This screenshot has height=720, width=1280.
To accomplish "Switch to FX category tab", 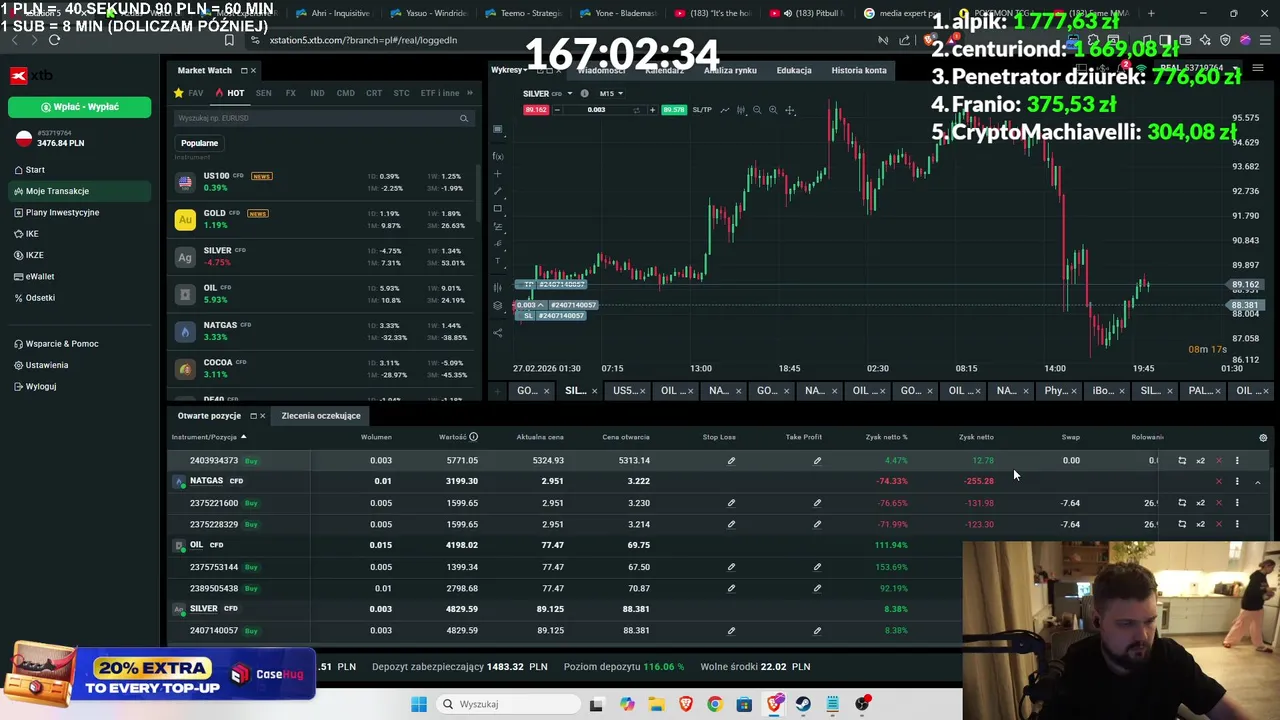I will (290, 93).
